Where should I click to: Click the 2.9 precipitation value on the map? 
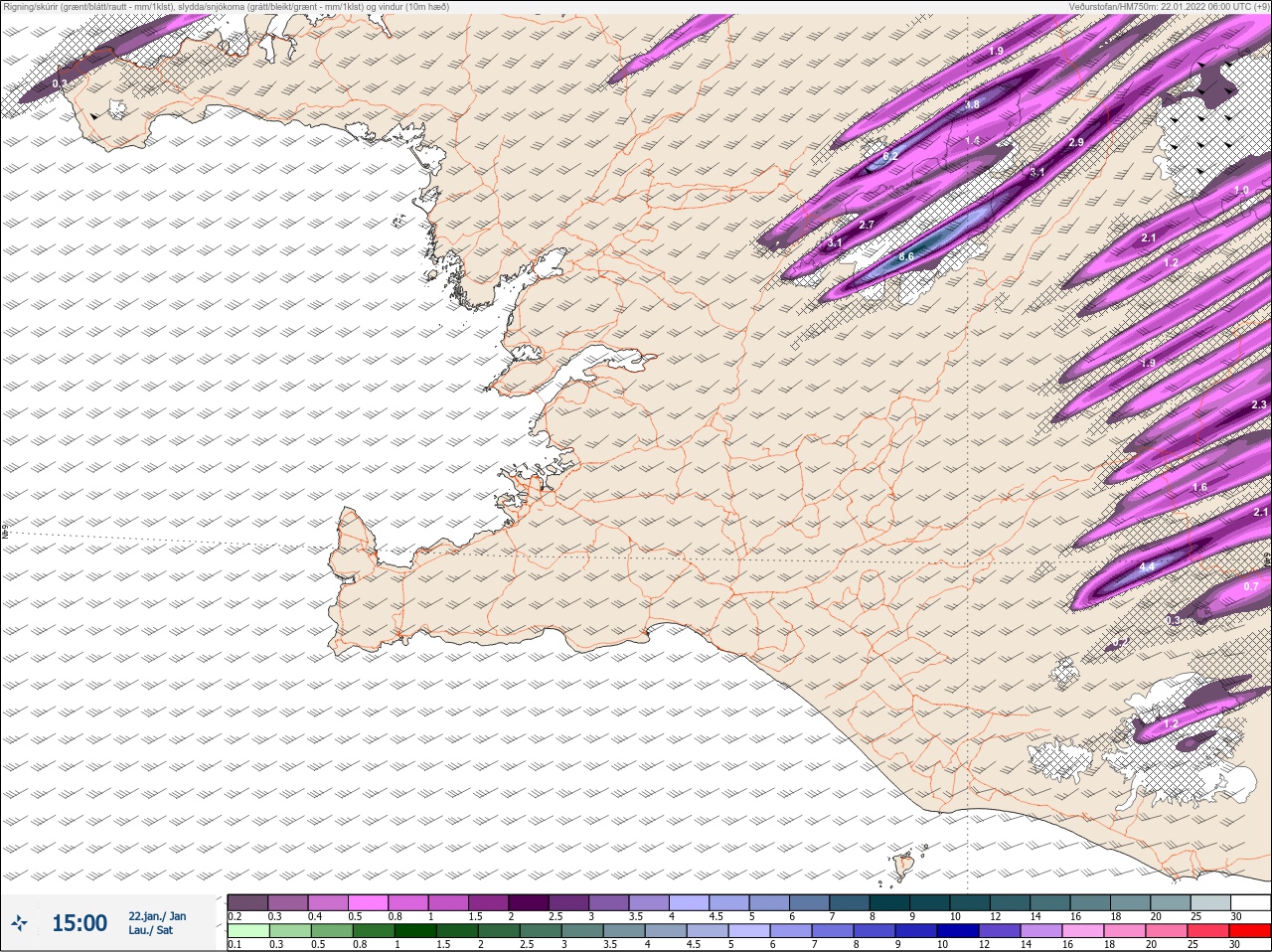point(1076,143)
